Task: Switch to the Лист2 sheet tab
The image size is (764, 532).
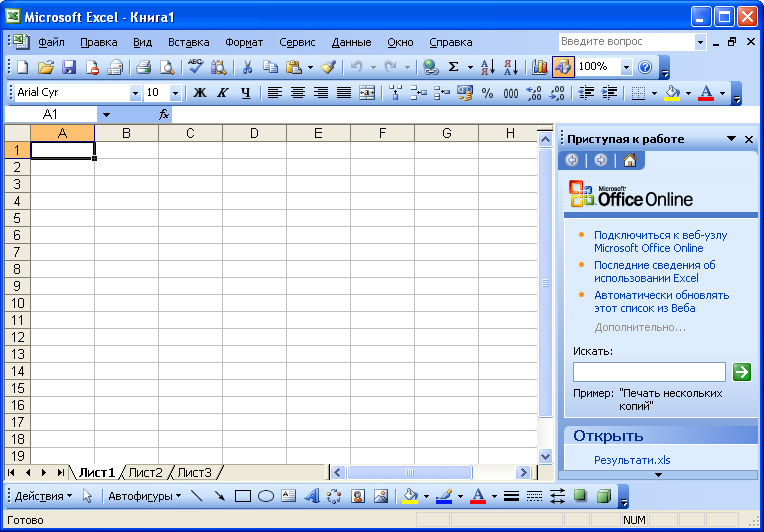Action: point(145,472)
